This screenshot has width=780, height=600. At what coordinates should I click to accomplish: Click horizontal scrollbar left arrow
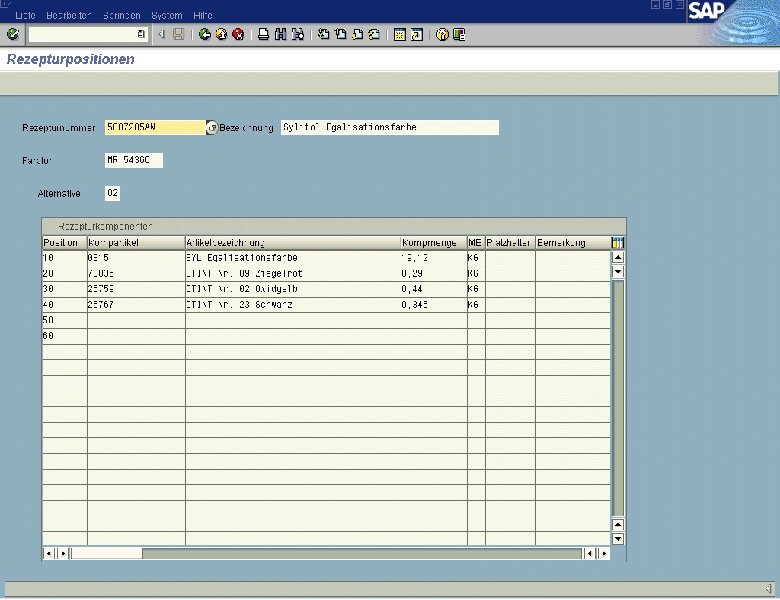[48, 553]
